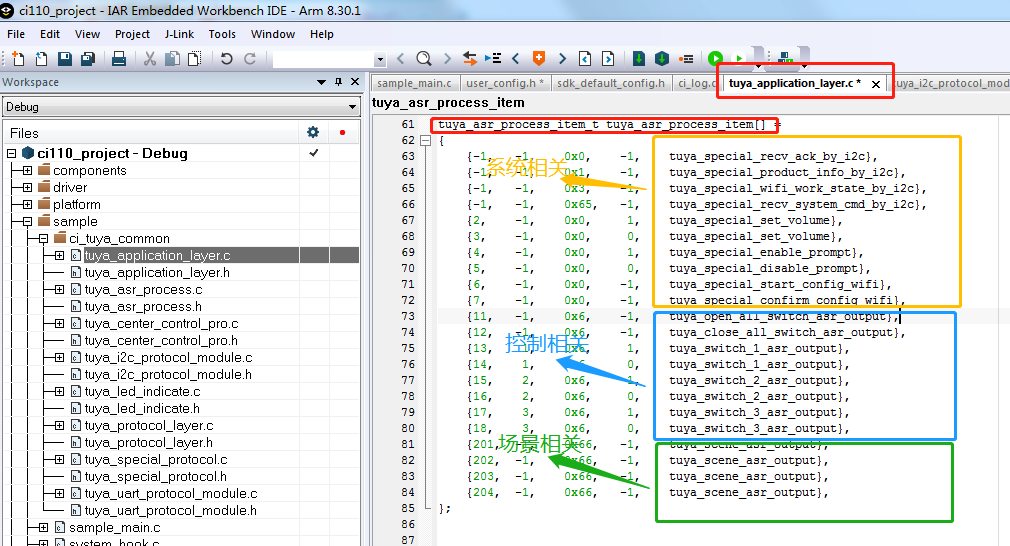The height and width of the screenshot is (546, 1010).
Task: Collapse the ci_tuya_common folder
Action: [x=43, y=238]
